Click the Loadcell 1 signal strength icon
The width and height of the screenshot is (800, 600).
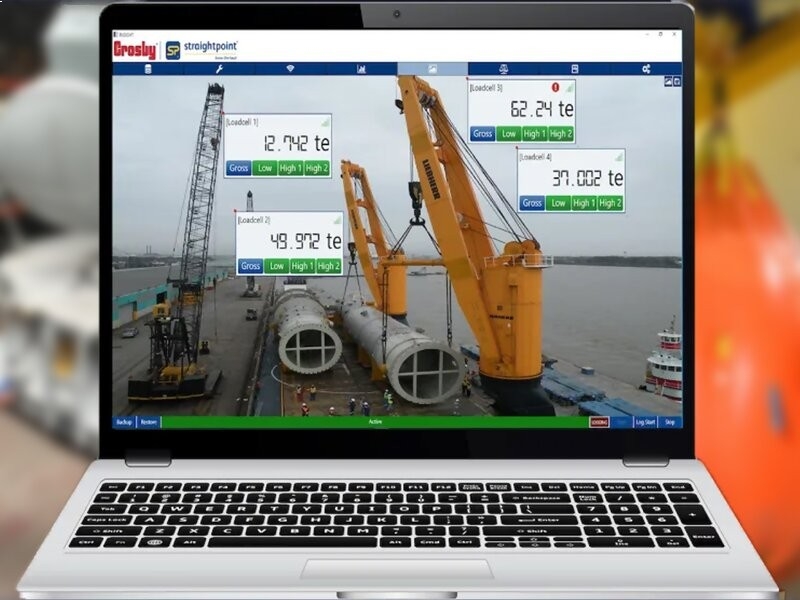[x=324, y=121]
